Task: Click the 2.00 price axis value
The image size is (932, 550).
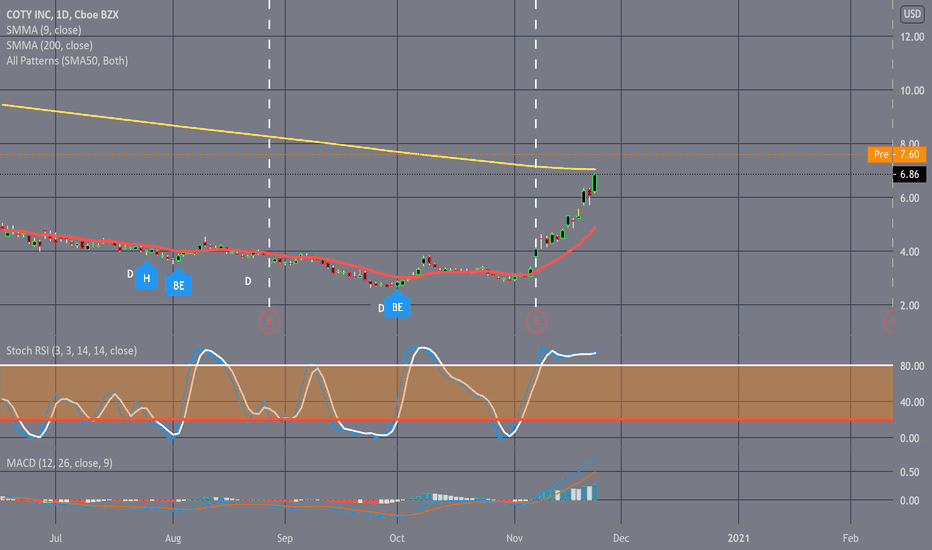Action: pyautogui.click(x=909, y=305)
